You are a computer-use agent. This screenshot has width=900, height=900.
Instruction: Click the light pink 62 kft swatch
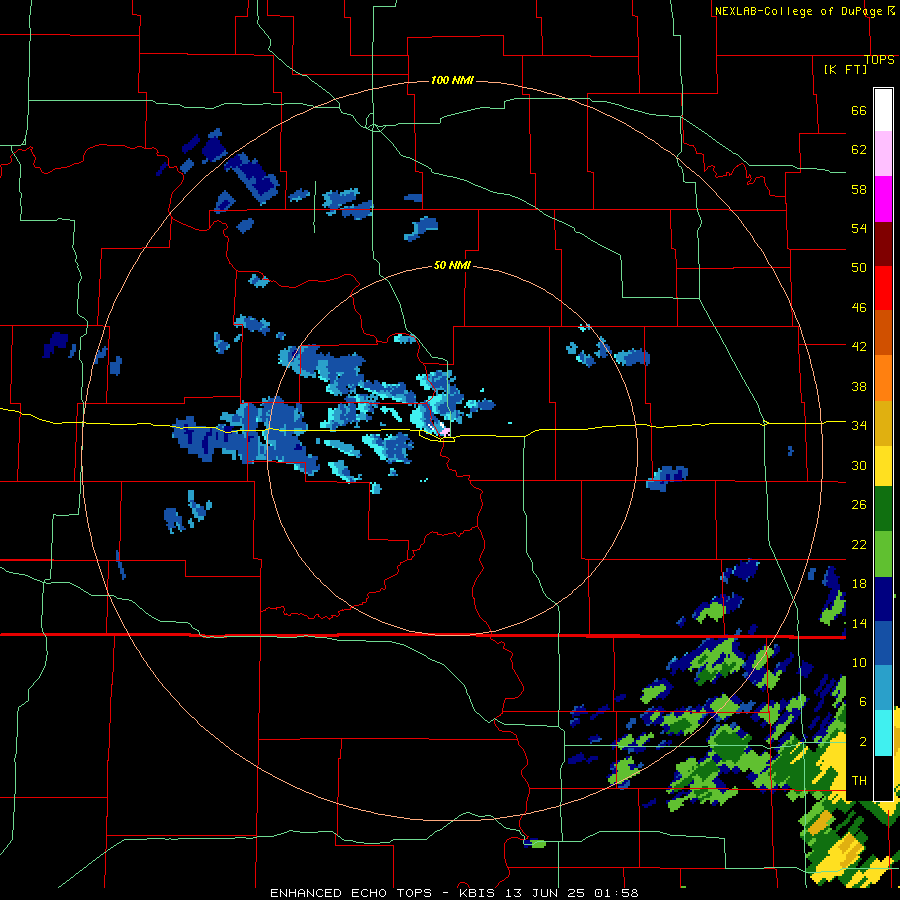[x=883, y=154]
